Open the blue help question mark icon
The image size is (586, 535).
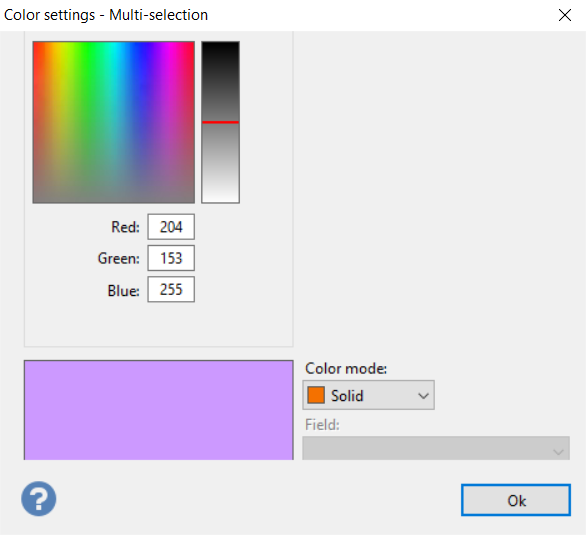pyautogui.click(x=38, y=499)
